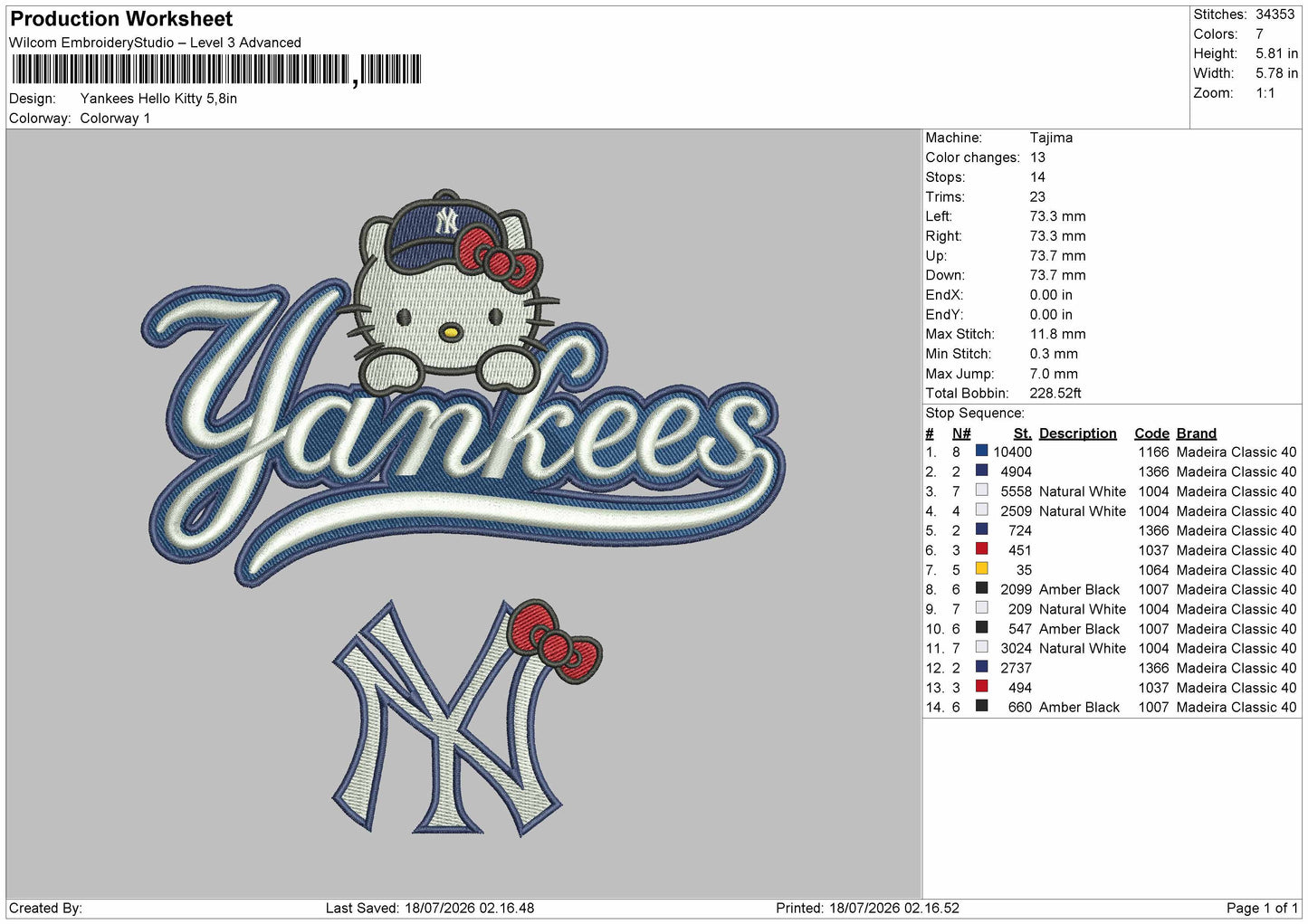Image resolution: width=1308 pixels, height=924 pixels.
Task: Click the Wilcom EmbroideryStudio – Level 3 Advanced text
Action: coord(155,43)
